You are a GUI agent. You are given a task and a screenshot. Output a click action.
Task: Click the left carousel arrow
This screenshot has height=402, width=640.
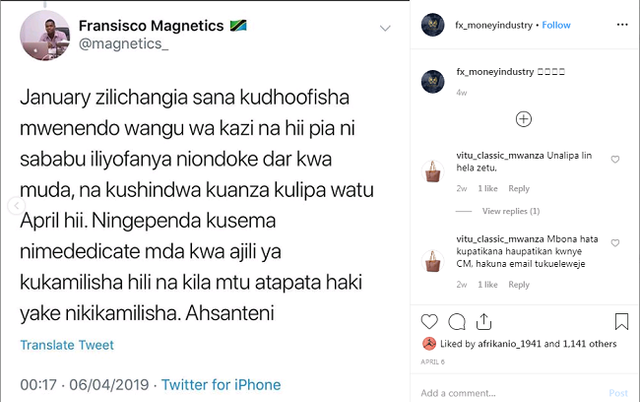coord(13,205)
